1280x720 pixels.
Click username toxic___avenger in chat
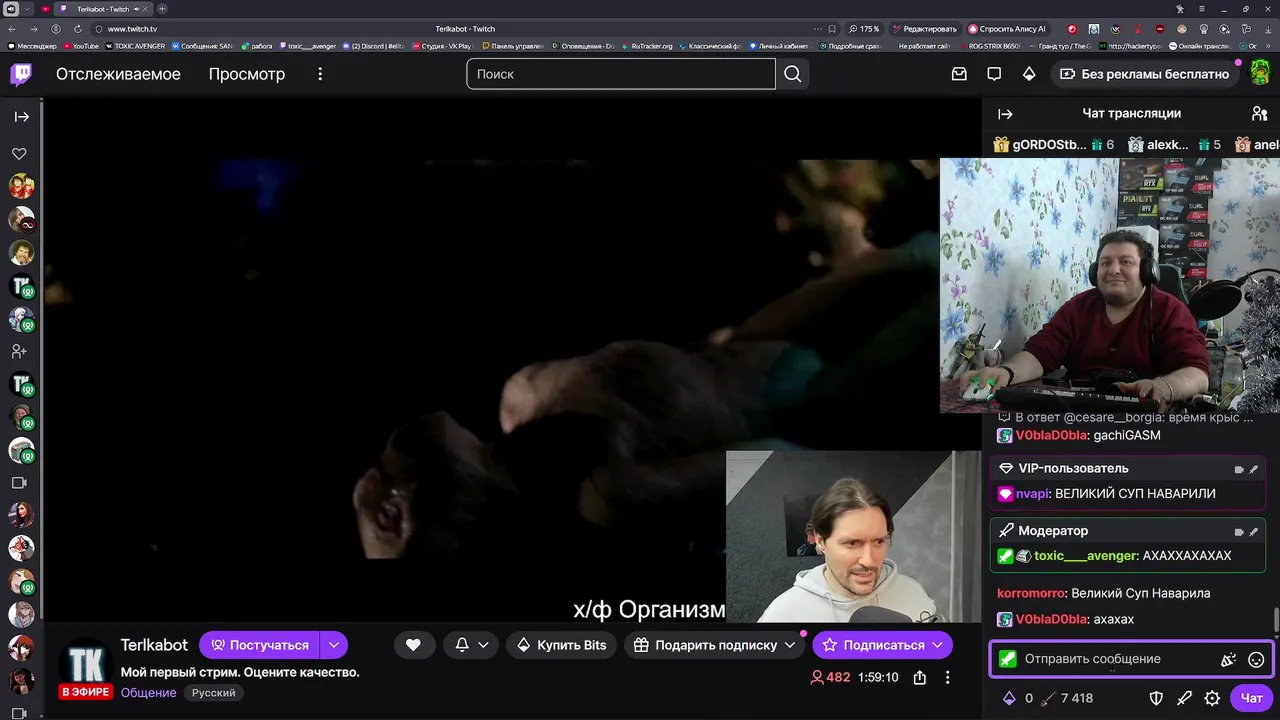(1086, 556)
